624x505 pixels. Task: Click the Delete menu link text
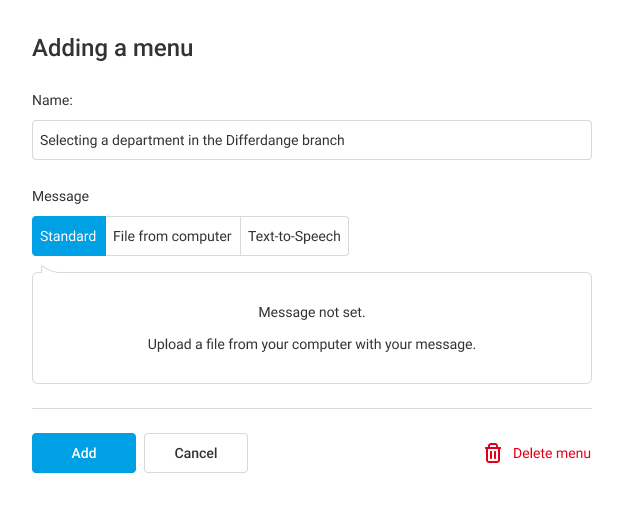click(552, 453)
